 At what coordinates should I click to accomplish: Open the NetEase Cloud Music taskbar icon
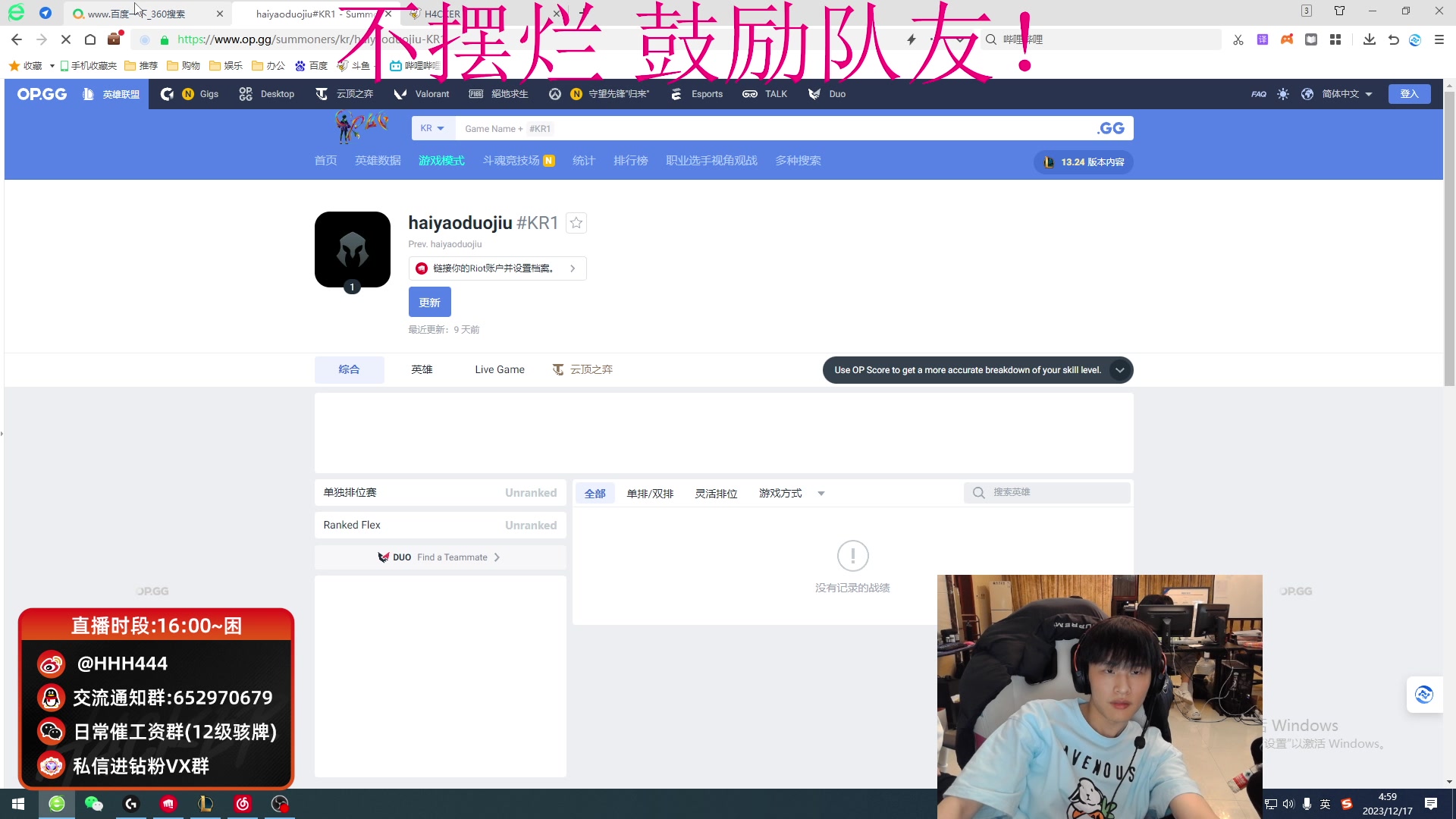point(243,804)
